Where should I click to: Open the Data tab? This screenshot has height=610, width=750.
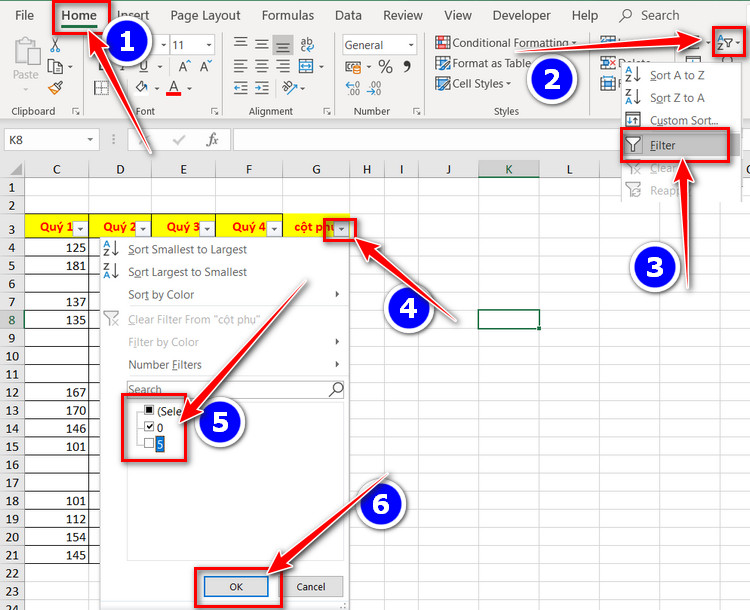(x=348, y=16)
